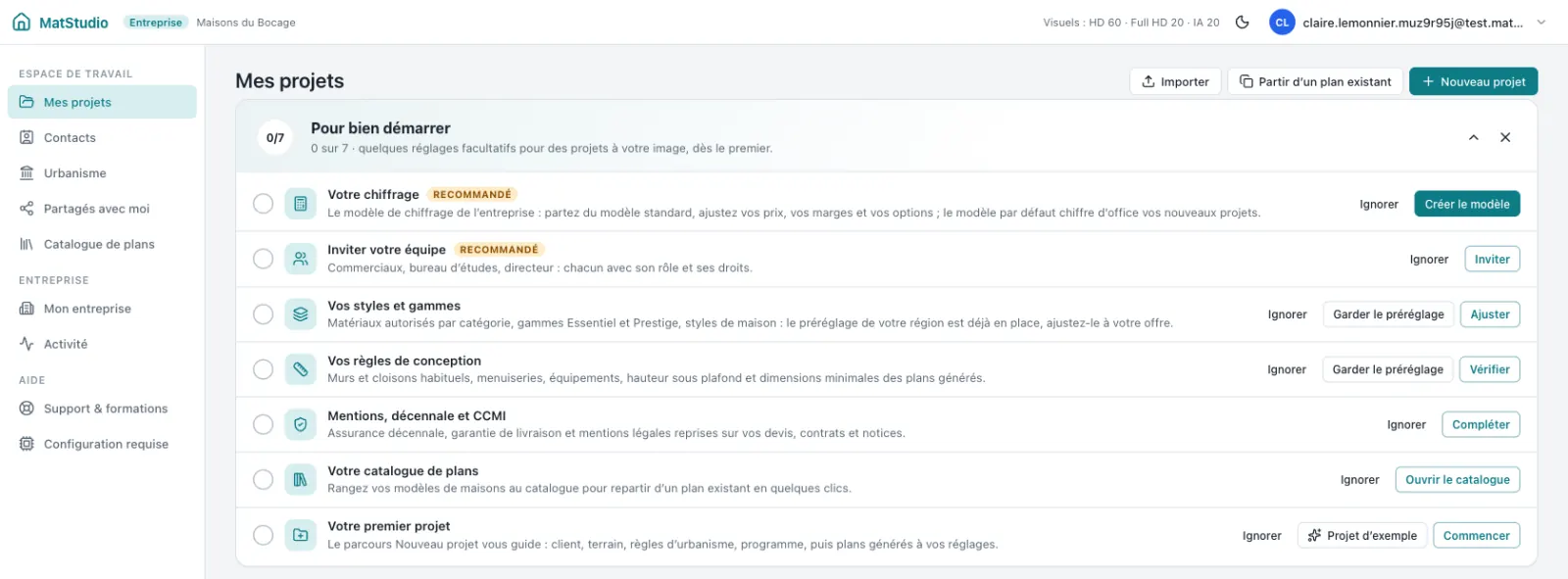Image resolution: width=1568 pixels, height=579 pixels.
Task: Keep préréglage for Vos règles de conception
Action: [x=1388, y=369]
